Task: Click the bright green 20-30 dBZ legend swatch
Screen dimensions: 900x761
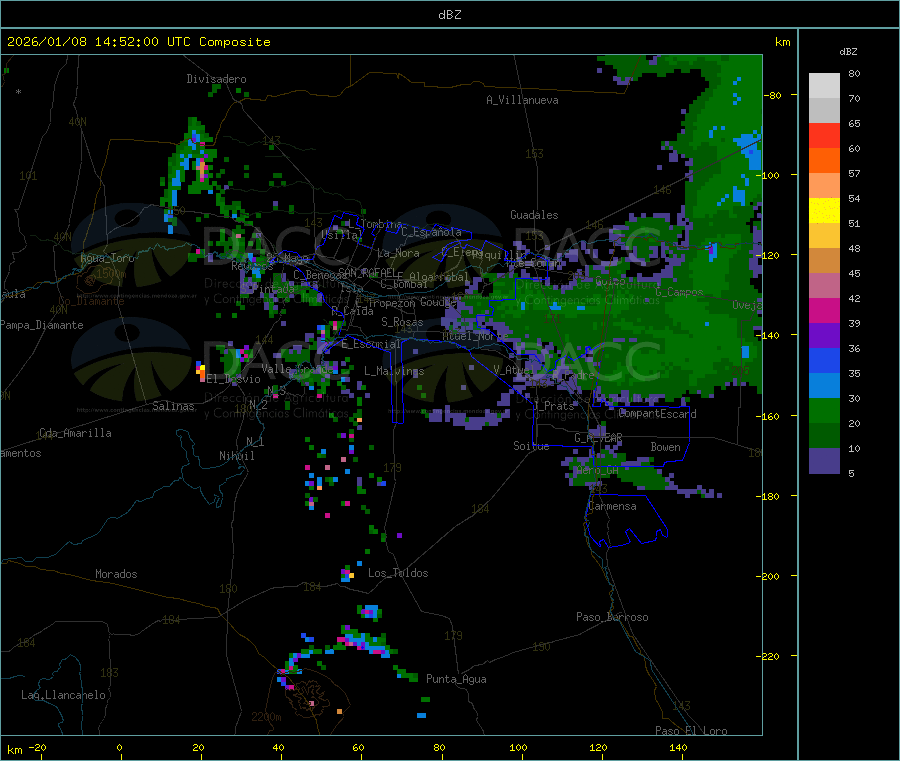Action: click(824, 410)
